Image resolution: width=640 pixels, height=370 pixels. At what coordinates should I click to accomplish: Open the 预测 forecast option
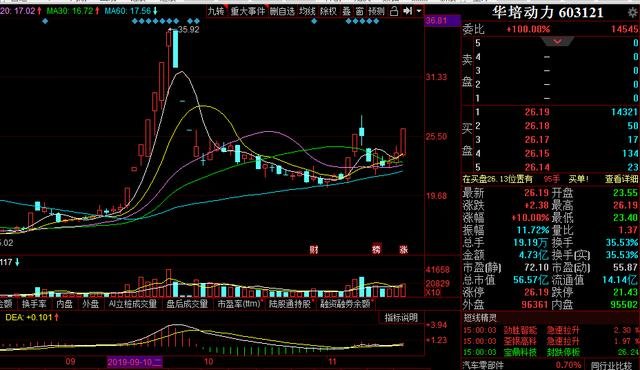(376, 11)
